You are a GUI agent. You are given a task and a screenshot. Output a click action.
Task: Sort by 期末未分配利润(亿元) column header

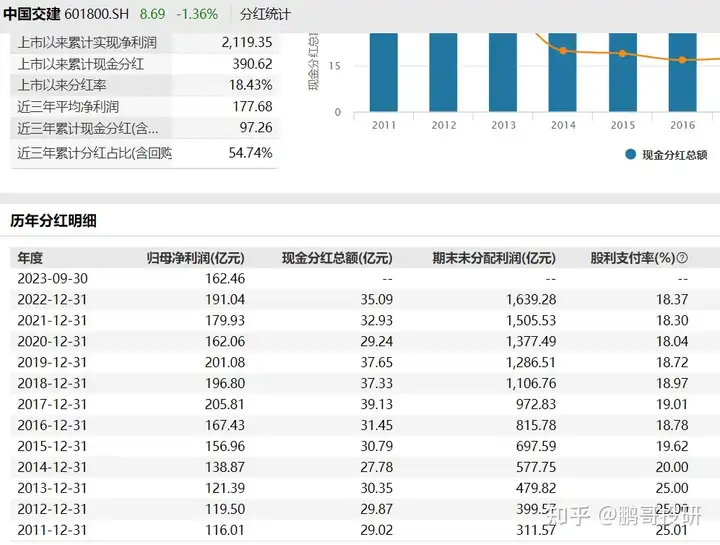tap(494, 258)
